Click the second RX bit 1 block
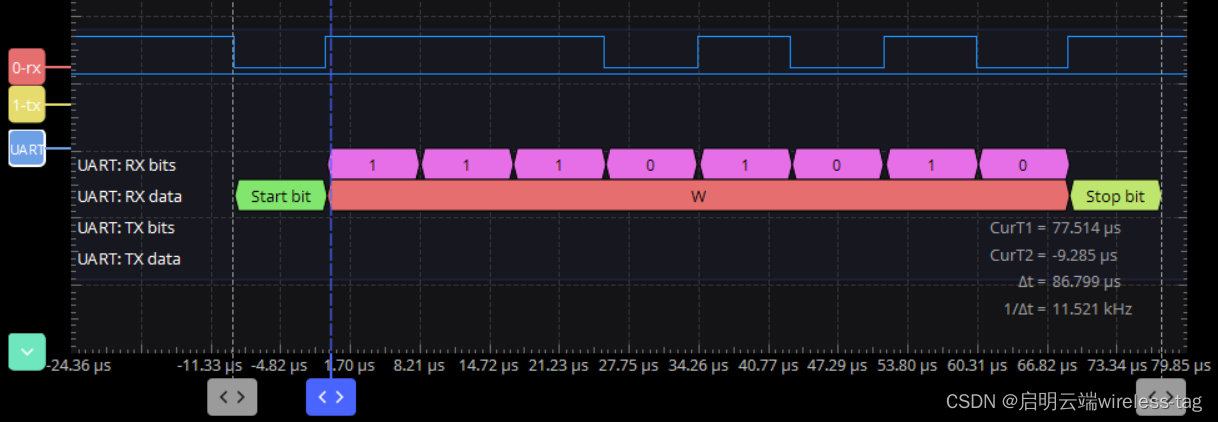This screenshot has height=422, width=1218. (x=466, y=165)
